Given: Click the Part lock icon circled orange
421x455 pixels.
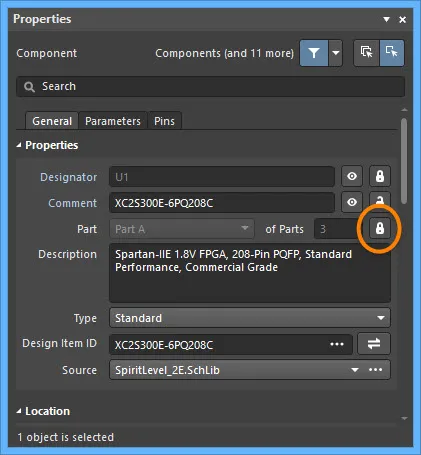Looking at the screenshot, I should 380,229.
